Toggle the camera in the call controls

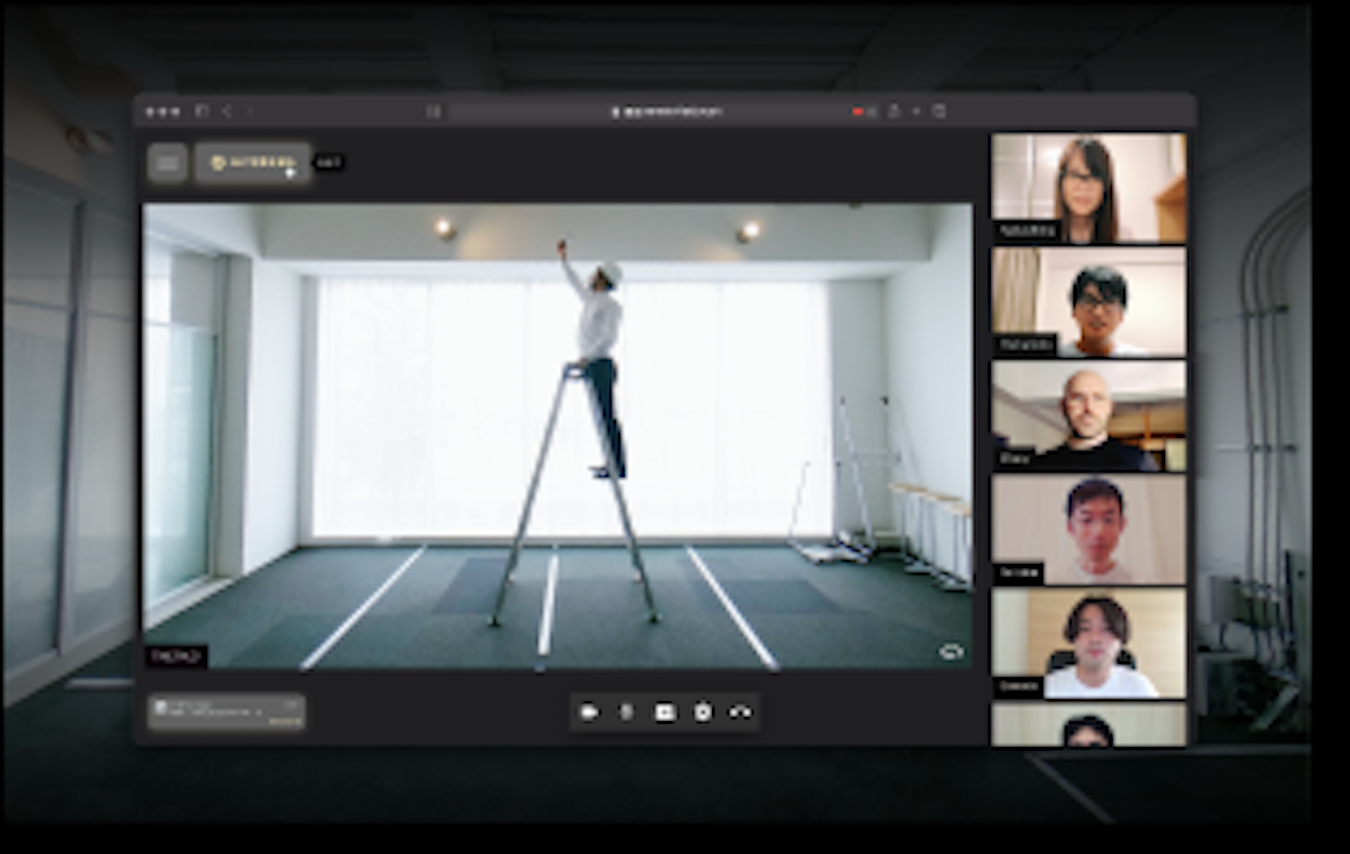589,712
